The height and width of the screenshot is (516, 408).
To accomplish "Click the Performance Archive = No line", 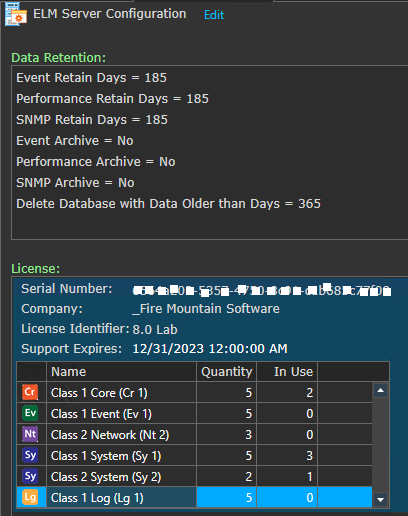I will point(96,162).
